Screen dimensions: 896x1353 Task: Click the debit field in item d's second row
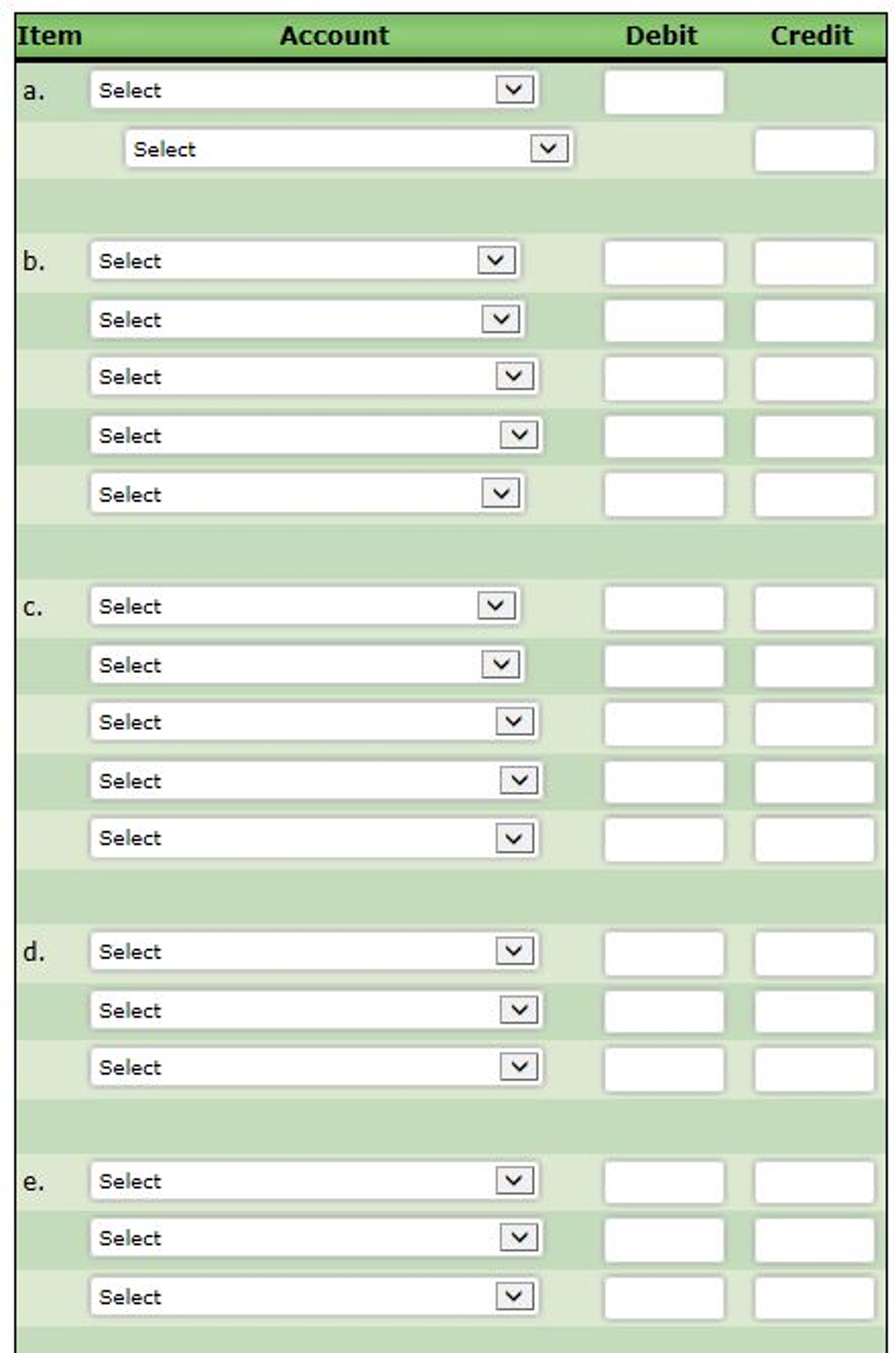coord(663,1012)
